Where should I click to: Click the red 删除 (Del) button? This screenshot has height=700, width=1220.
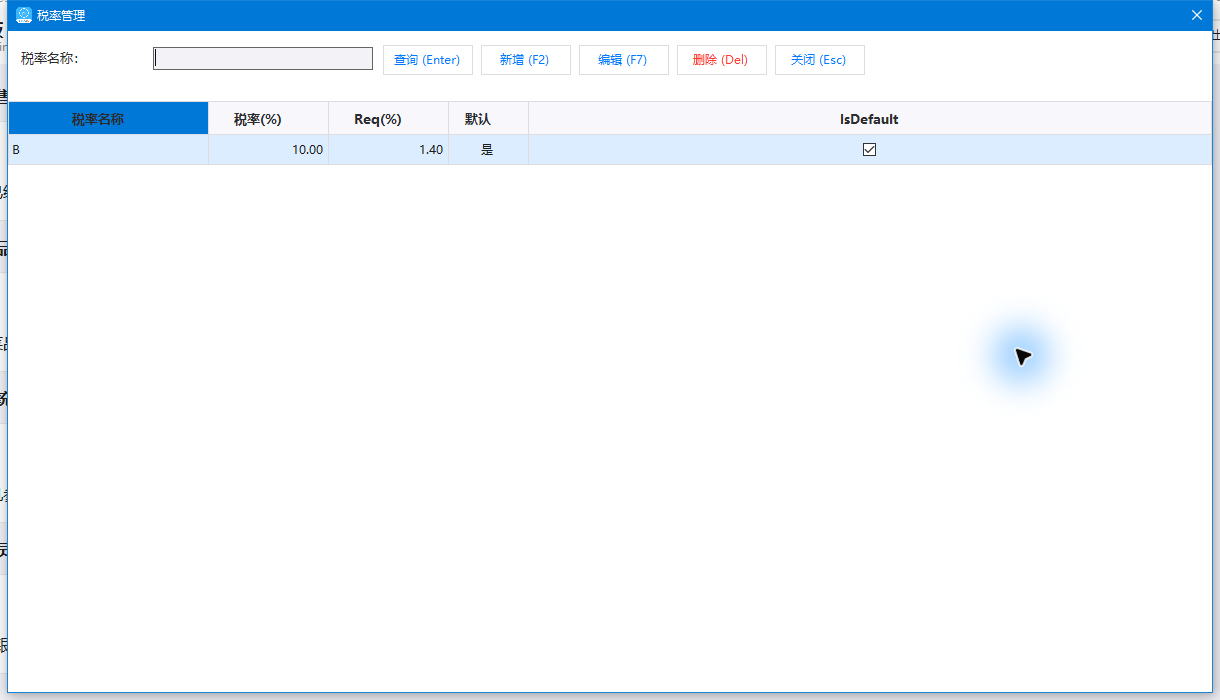pos(721,60)
